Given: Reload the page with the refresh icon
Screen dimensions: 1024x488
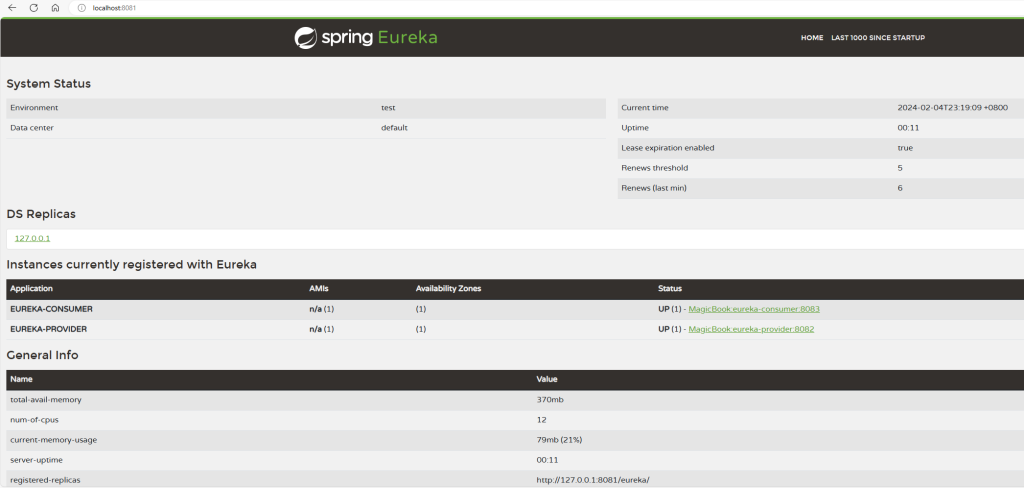Looking at the screenshot, I should tap(33, 8).
